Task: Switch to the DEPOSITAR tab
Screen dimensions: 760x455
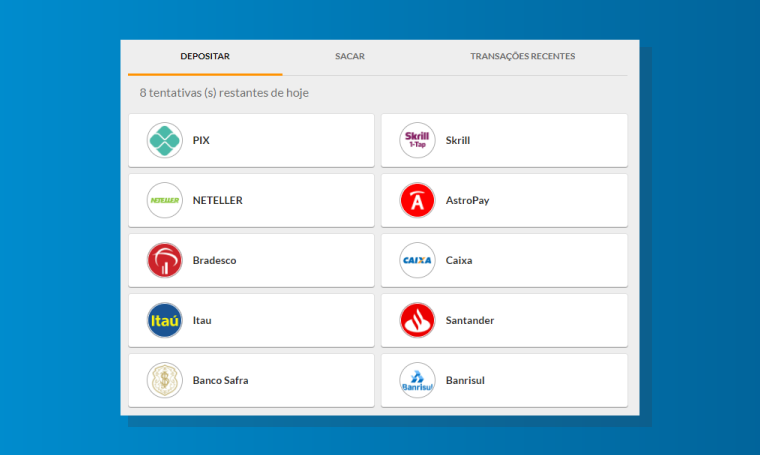Action: (205, 56)
